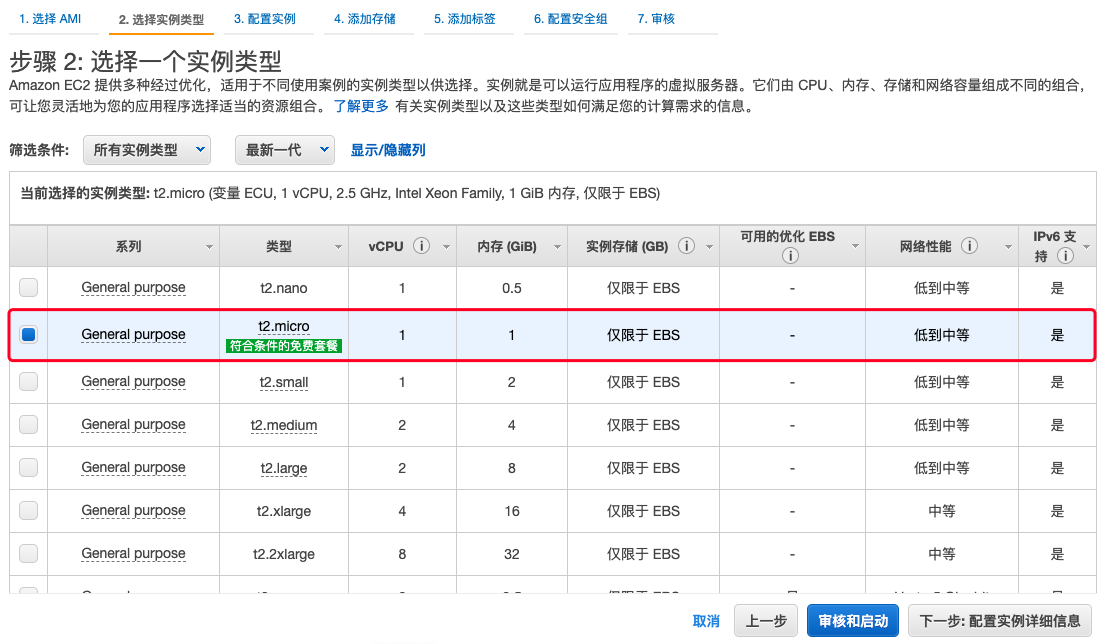
Task: Go to step 7. 审核 tab
Action: 656,19
